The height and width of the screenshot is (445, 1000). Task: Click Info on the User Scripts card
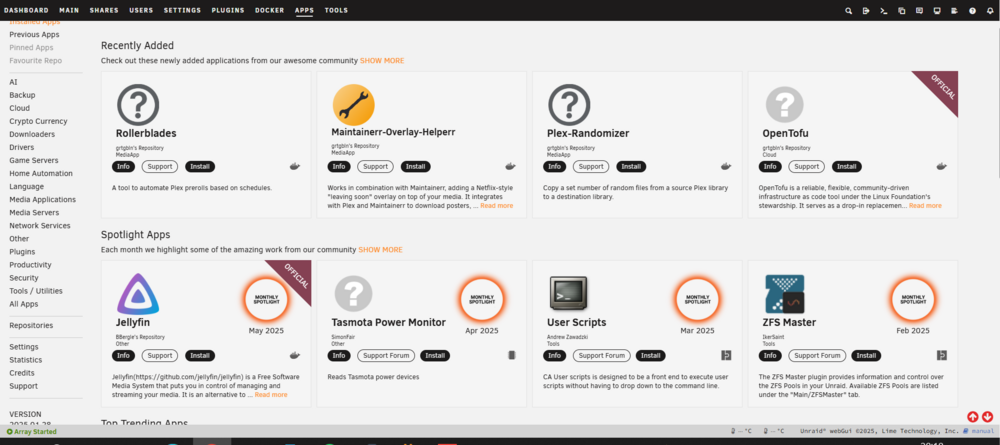click(x=555, y=355)
